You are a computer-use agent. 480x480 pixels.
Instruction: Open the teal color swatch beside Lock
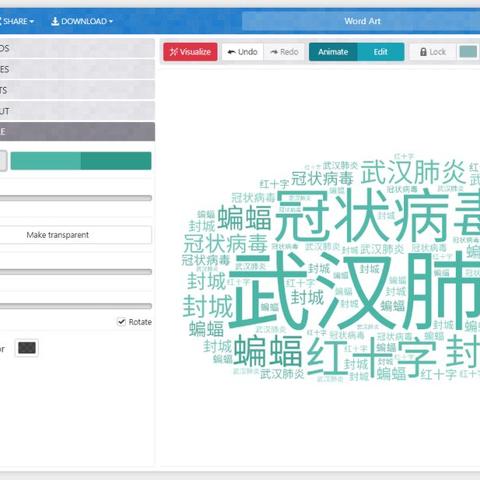(x=468, y=52)
